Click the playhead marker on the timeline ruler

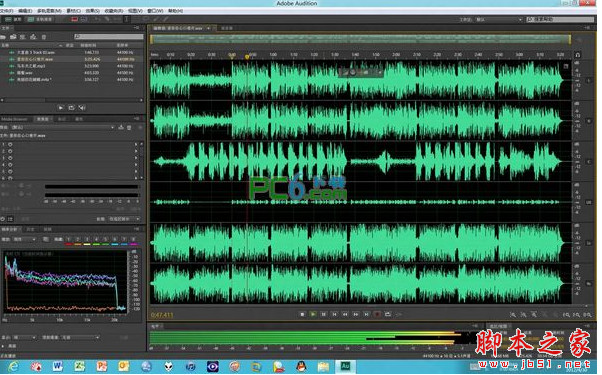(x=248, y=57)
